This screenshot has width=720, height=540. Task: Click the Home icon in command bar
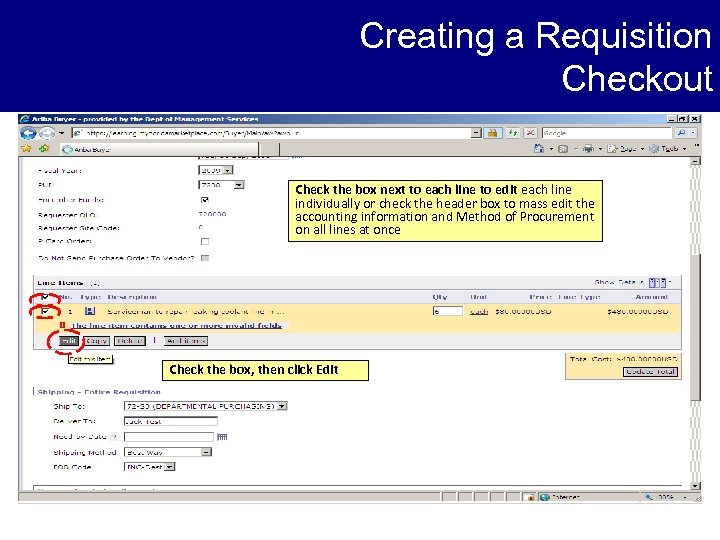tap(539, 148)
